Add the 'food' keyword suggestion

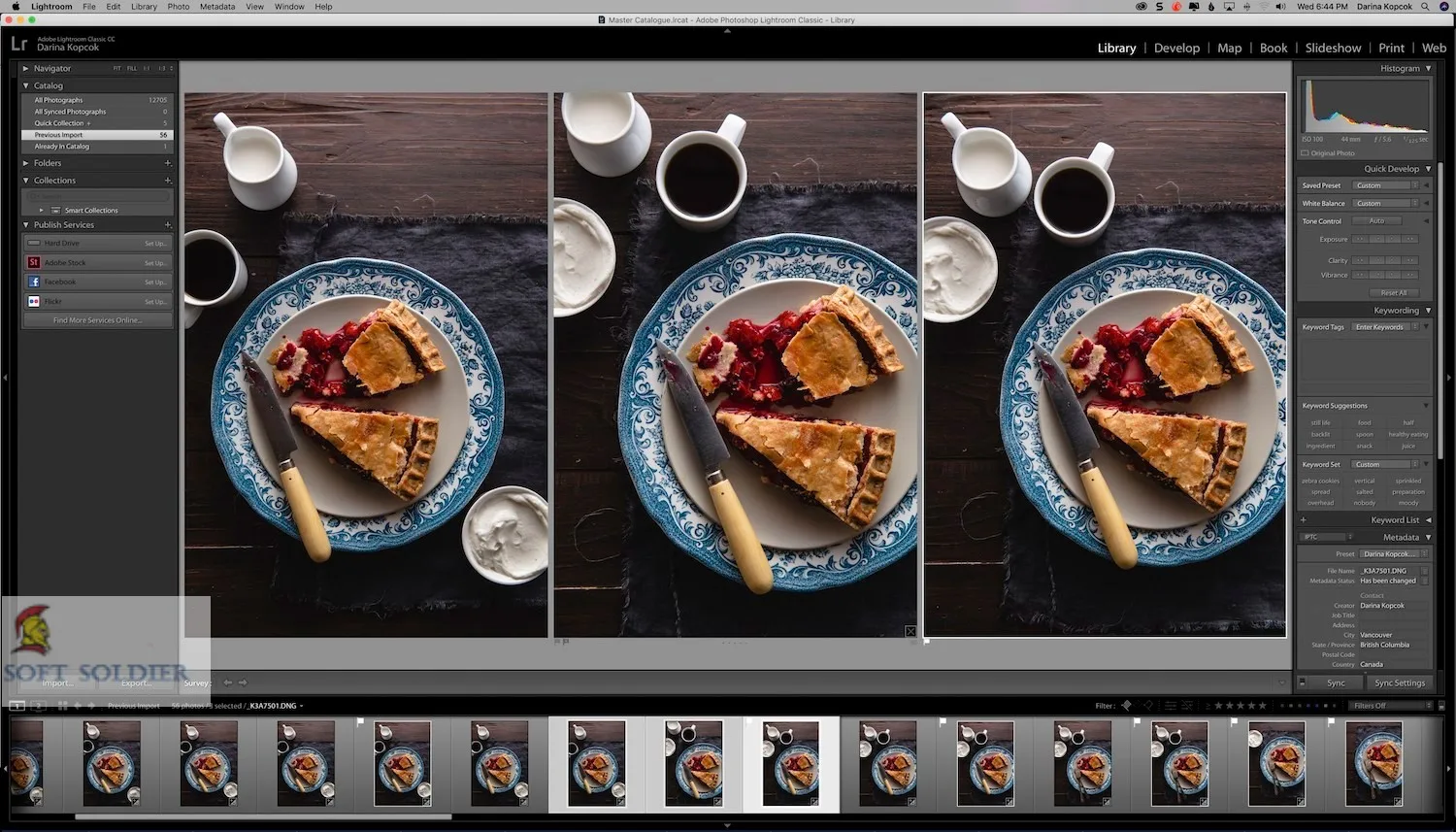1365,423
